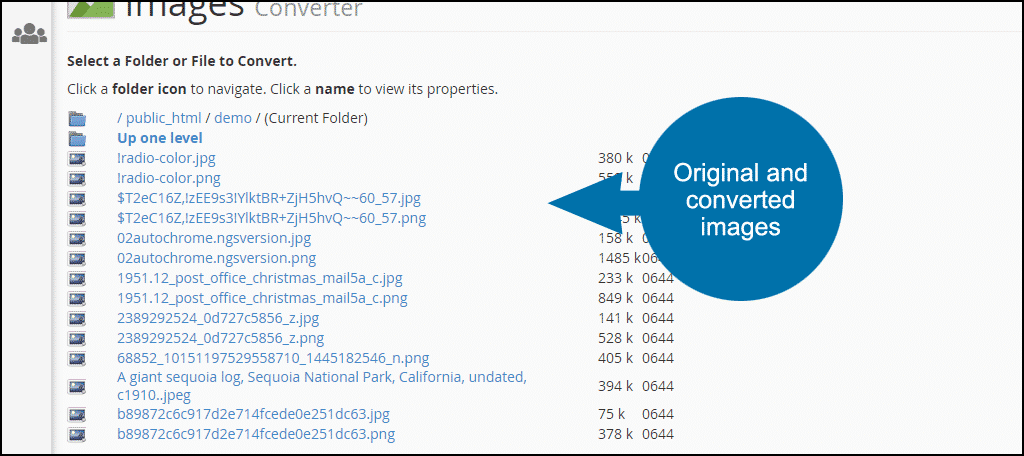
Task: Open the public_html path link
Action: click(164, 118)
